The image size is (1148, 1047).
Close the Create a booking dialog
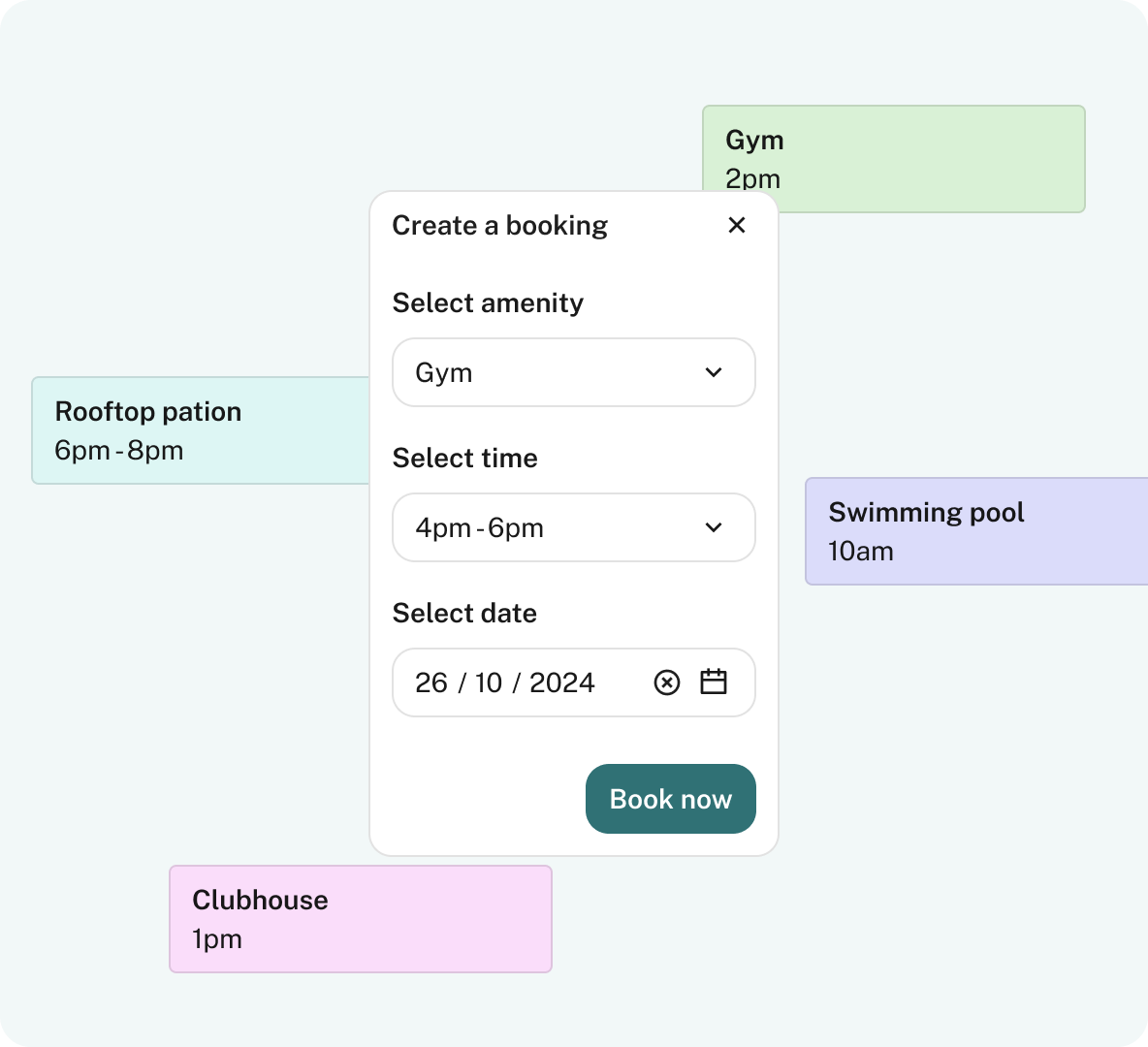pos(737,225)
